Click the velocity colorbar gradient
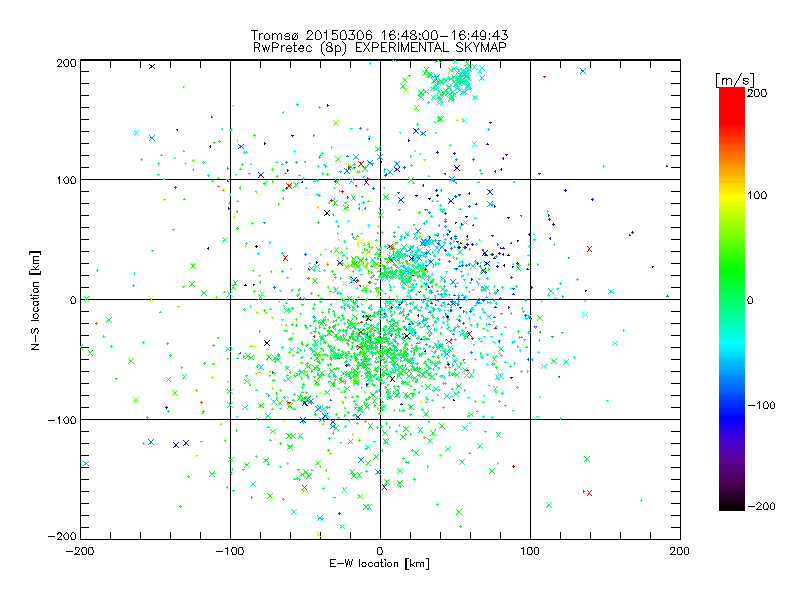This screenshot has width=800, height=600. tap(732, 299)
